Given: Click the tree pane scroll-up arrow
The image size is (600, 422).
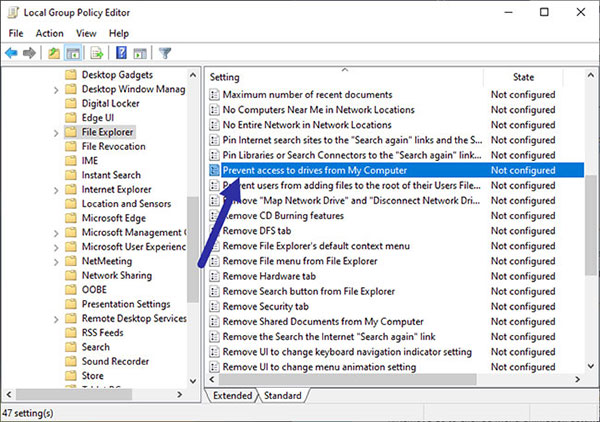Looking at the screenshot, I should [x=193, y=75].
